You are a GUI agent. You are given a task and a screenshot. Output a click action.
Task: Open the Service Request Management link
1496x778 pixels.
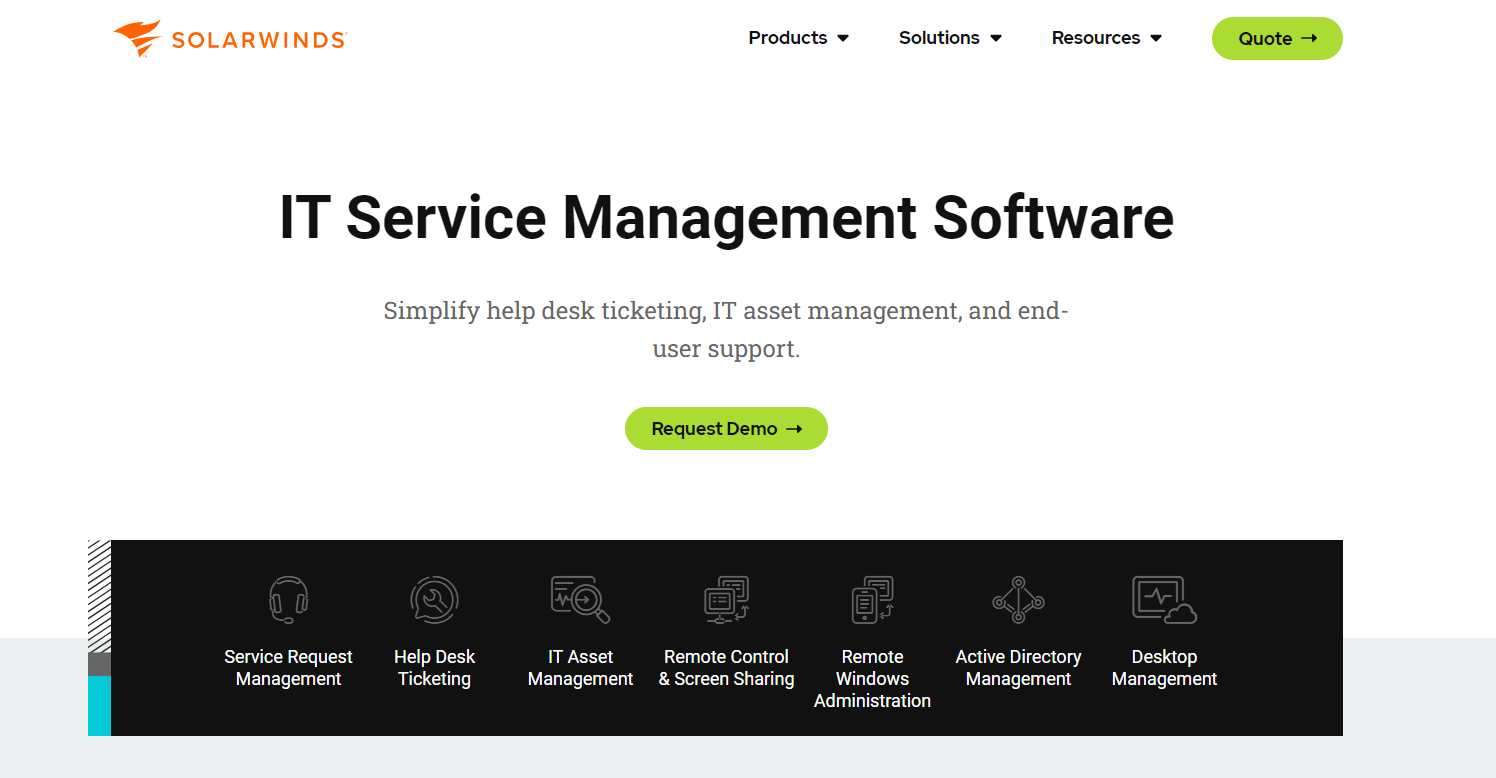[288, 667]
